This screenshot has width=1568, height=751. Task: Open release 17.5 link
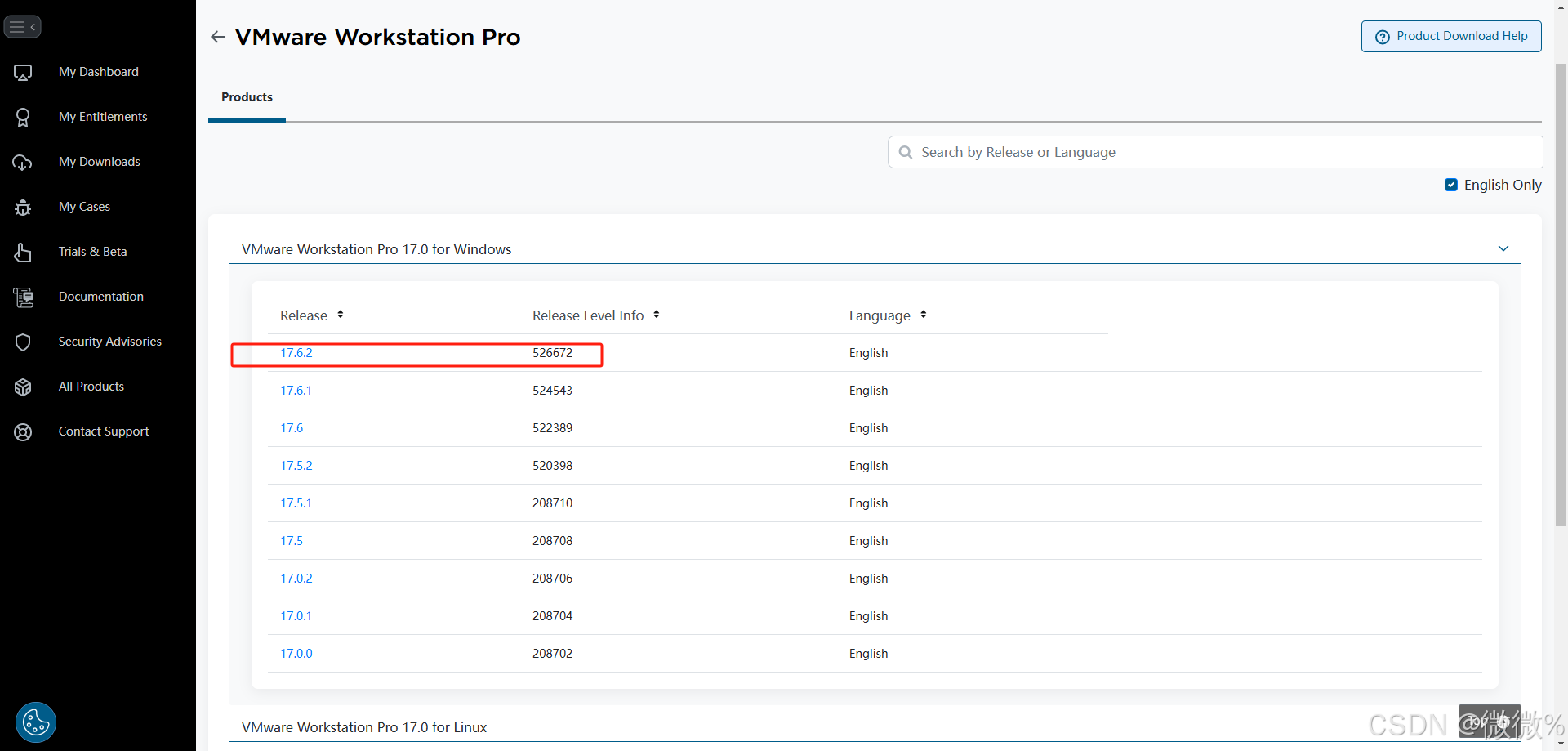[x=292, y=541]
